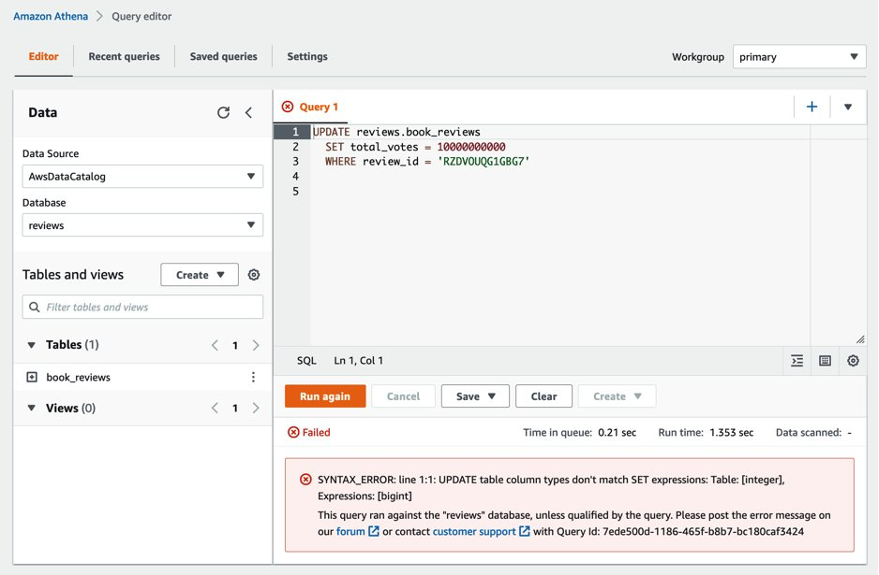Screen dimensions: 879x575
Task: Open the customer support link
Action: 474,531
